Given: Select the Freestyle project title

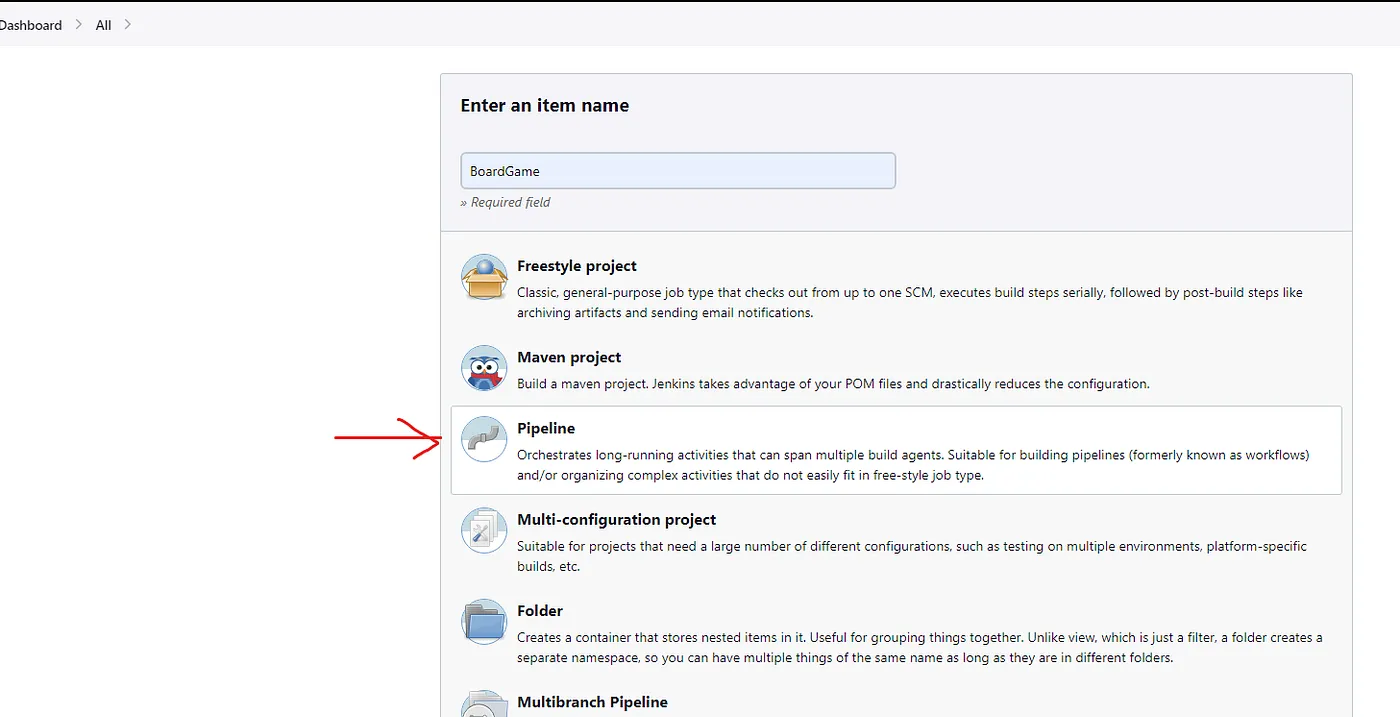Looking at the screenshot, I should 577,266.
